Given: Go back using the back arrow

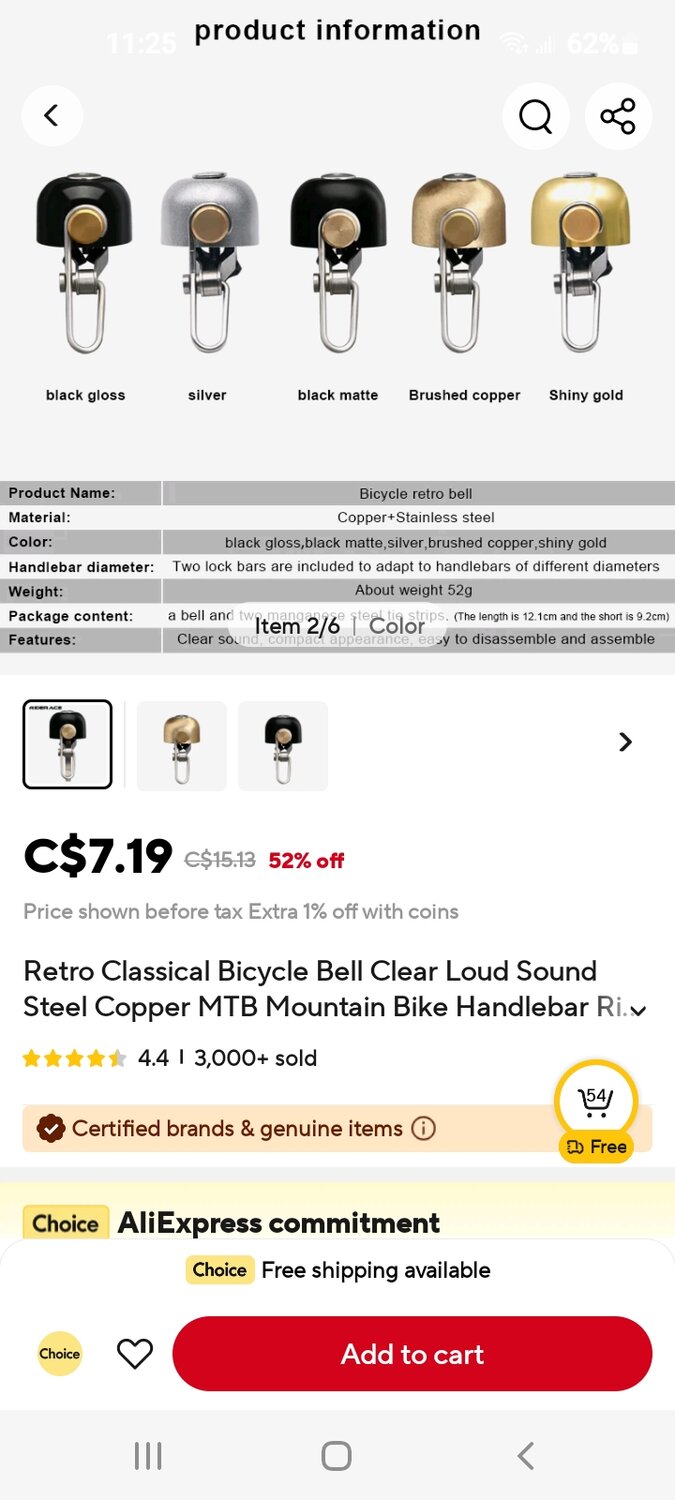Looking at the screenshot, I should tap(52, 115).
